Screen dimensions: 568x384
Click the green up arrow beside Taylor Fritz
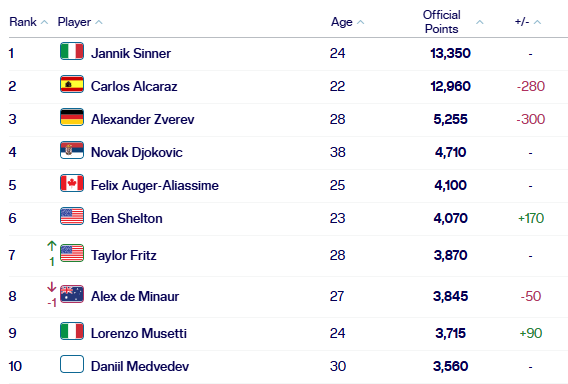click(52, 246)
